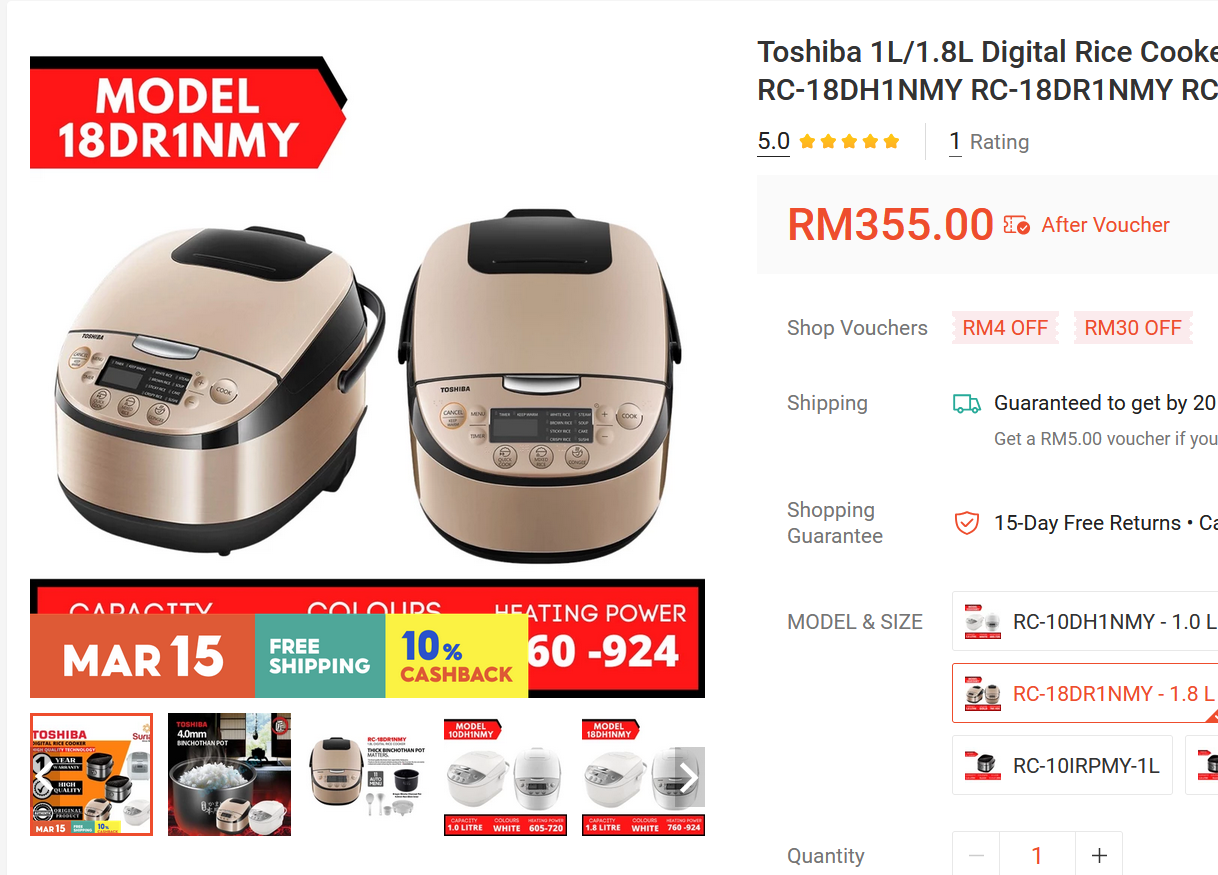Click the 5.0 rating score
The image size is (1218, 875).
tap(773, 142)
